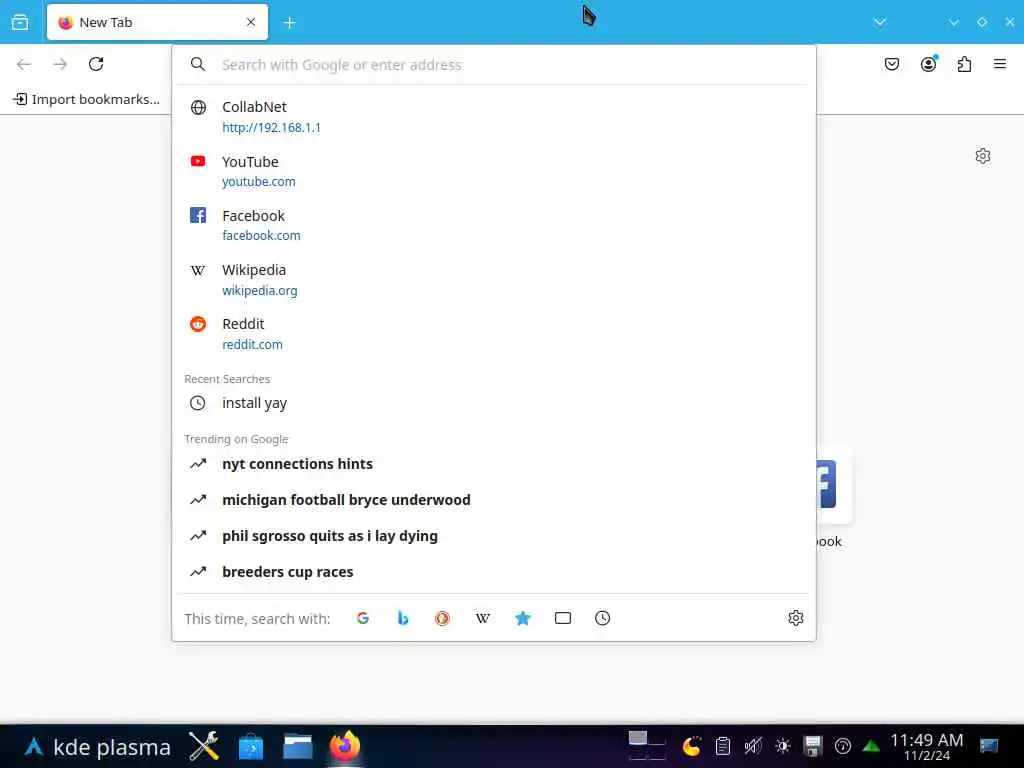This screenshot has width=1024, height=768.
Task: Open removable disk tray icon
Action: pyautogui.click(x=813, y=746)
